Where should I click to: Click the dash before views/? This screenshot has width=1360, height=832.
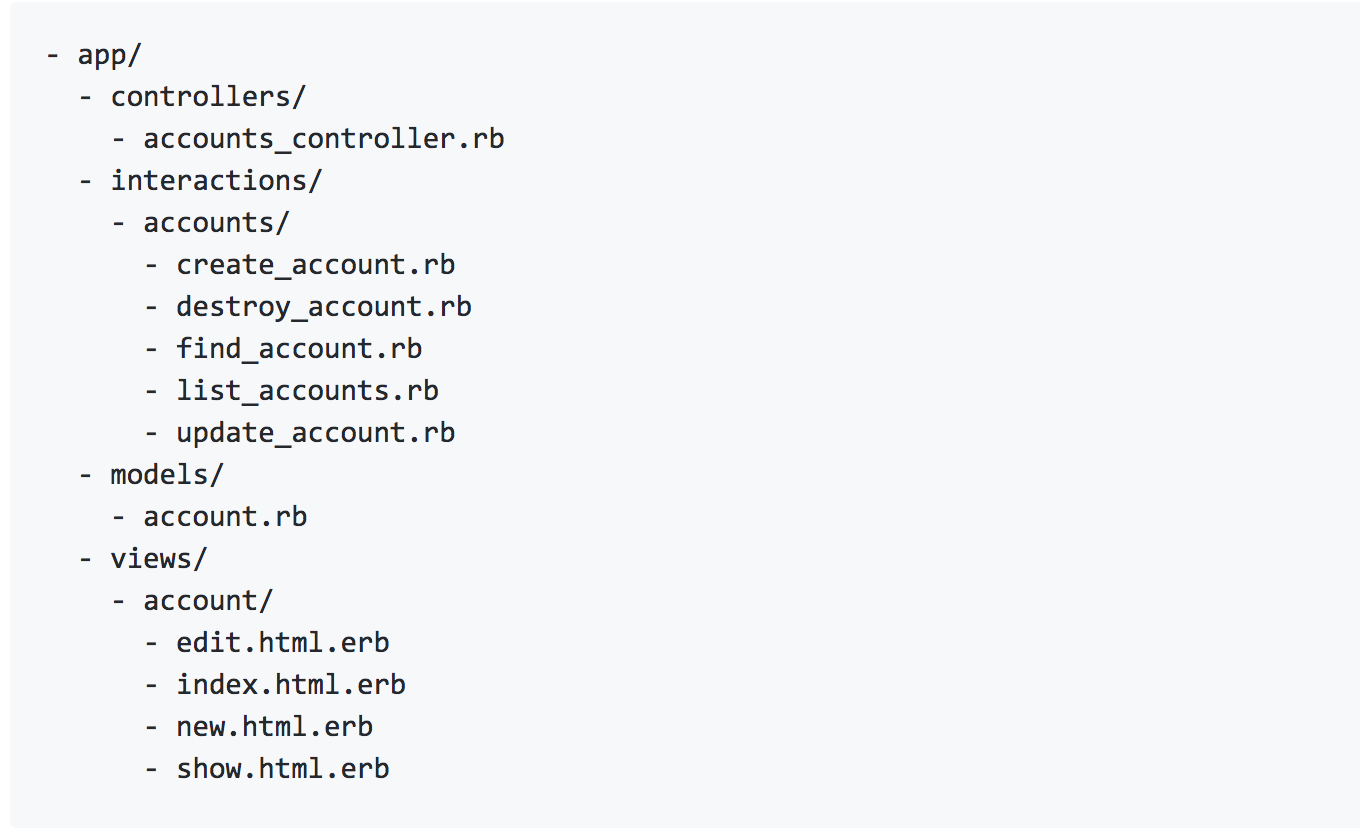(x=86, y=559)
